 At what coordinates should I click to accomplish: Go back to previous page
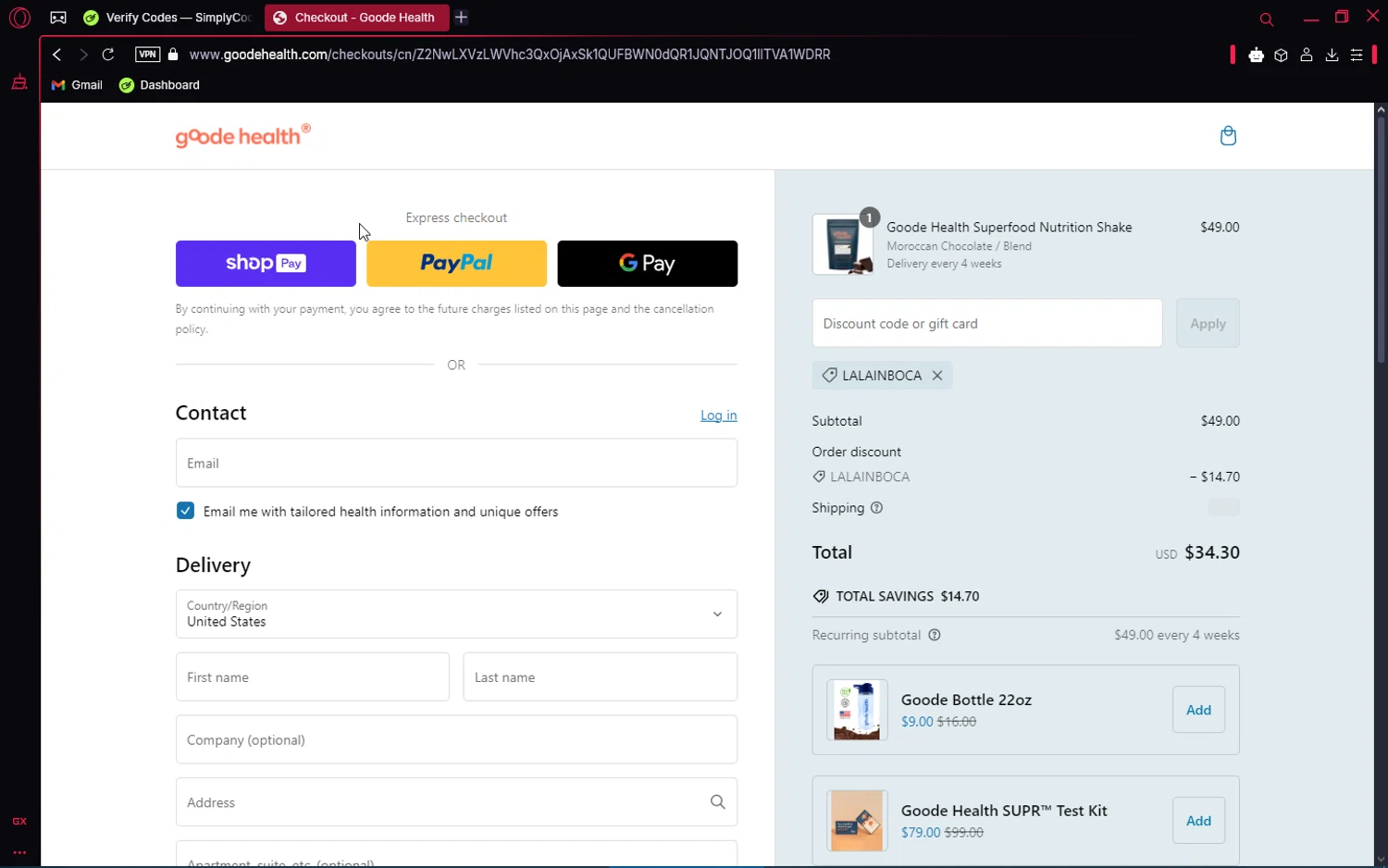[x=57, y=55]
